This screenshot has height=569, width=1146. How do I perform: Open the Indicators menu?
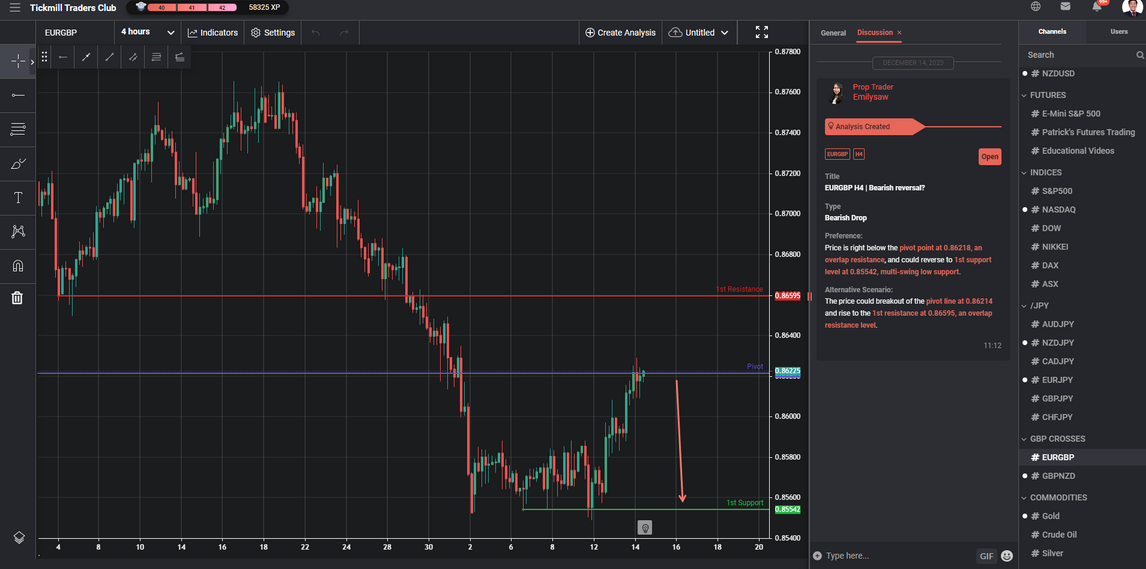pos(213,32)
